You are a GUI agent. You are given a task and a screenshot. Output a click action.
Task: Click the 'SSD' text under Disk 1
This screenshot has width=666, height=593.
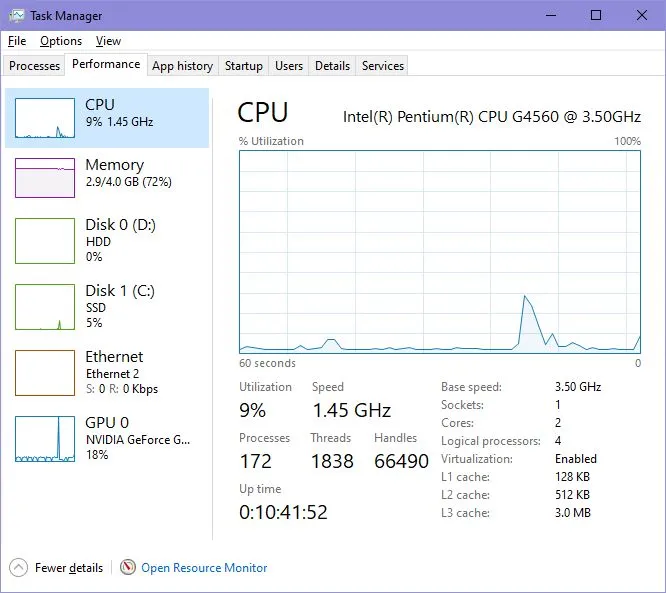click(x=96, y=308)
